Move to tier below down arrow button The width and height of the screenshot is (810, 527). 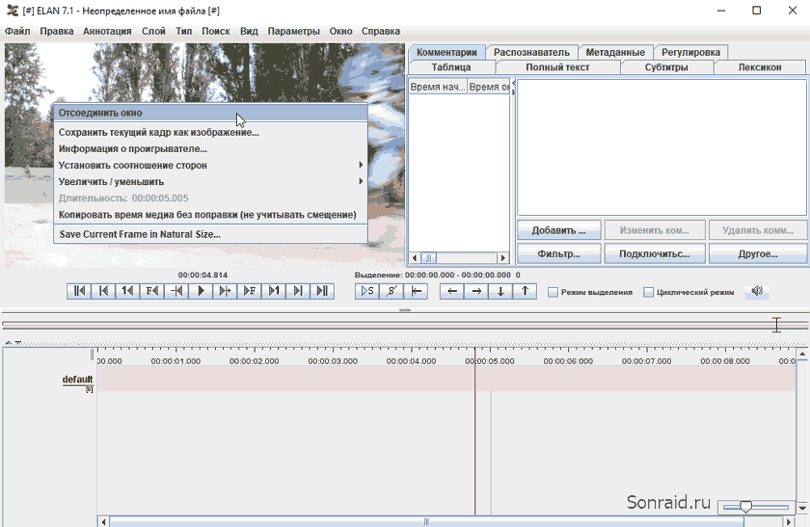point(501,291)
